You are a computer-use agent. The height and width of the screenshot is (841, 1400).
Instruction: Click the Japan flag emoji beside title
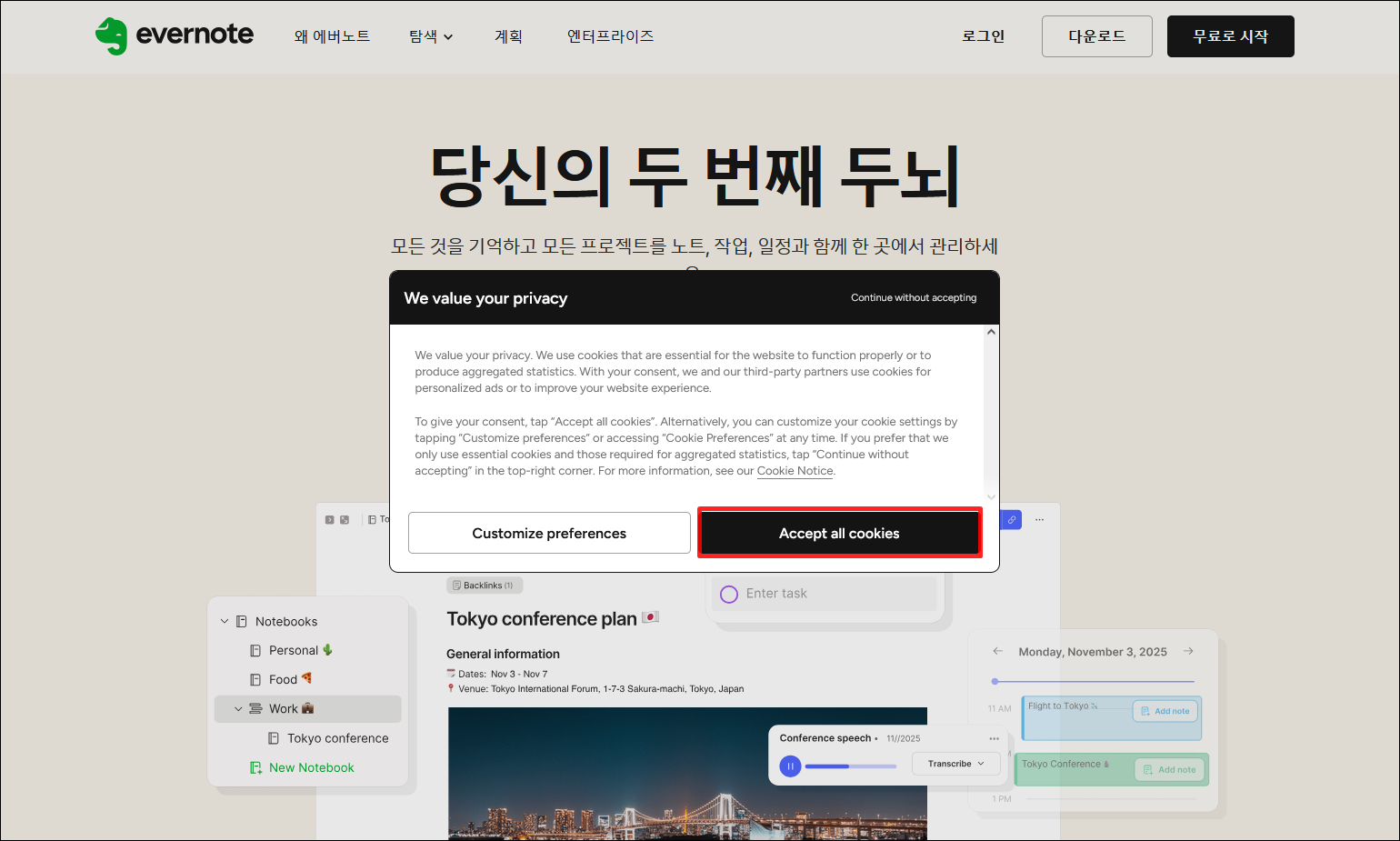[650, 617]
